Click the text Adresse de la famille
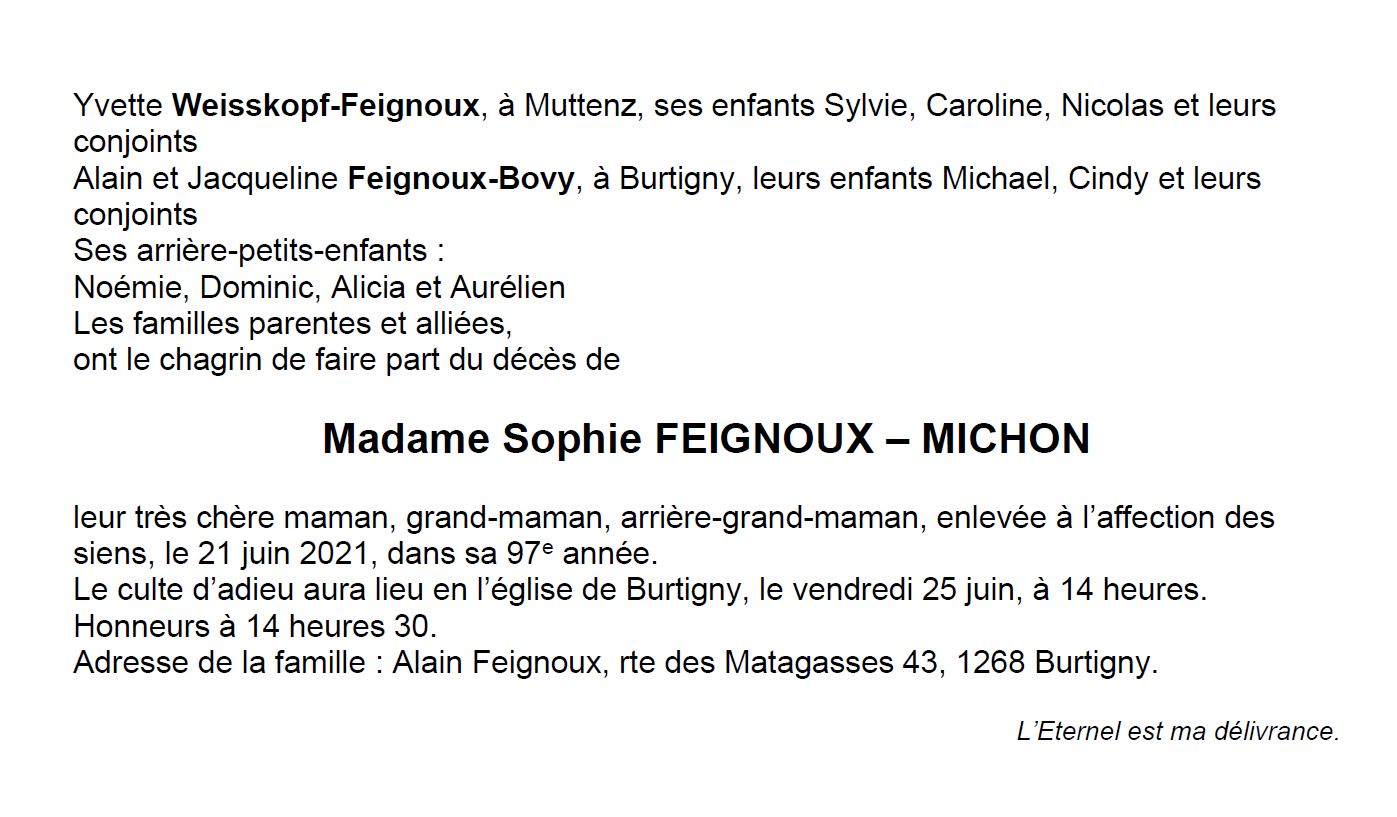1397x817 pixels. click(220, 663)
